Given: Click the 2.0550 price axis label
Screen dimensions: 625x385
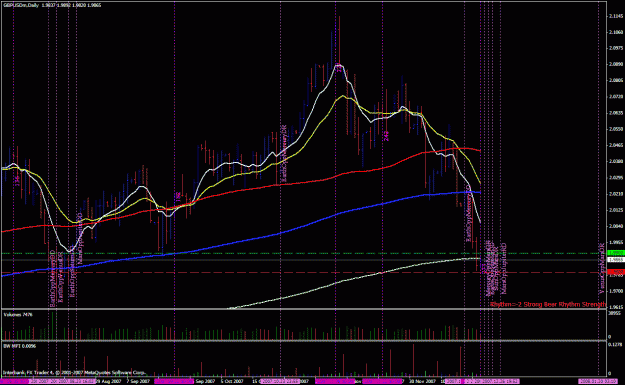Looking at the screenshot, I should tap(616, 129).
